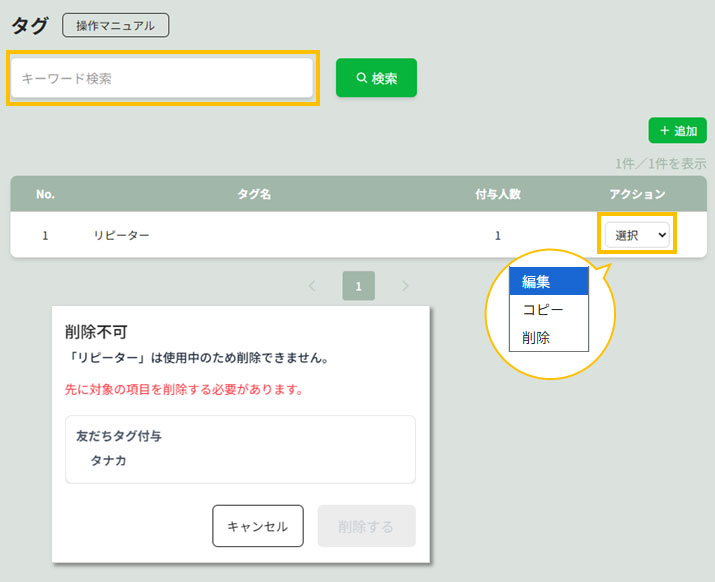This screenshot has height=582, width=715.
Task: Expand the 選択 action dropdown
Action: point(637,235)
